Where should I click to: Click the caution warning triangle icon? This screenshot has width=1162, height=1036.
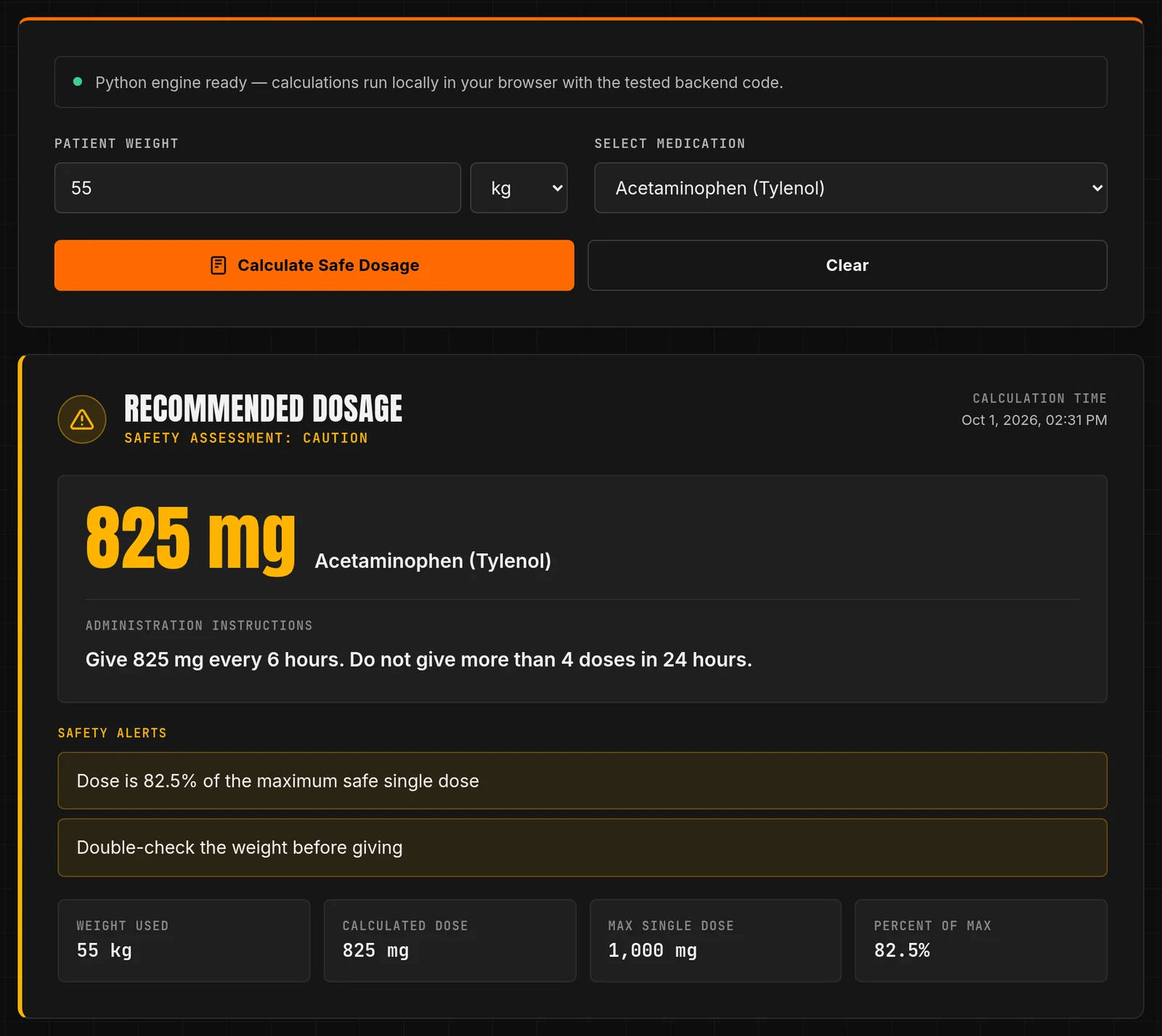pos(82,420)
